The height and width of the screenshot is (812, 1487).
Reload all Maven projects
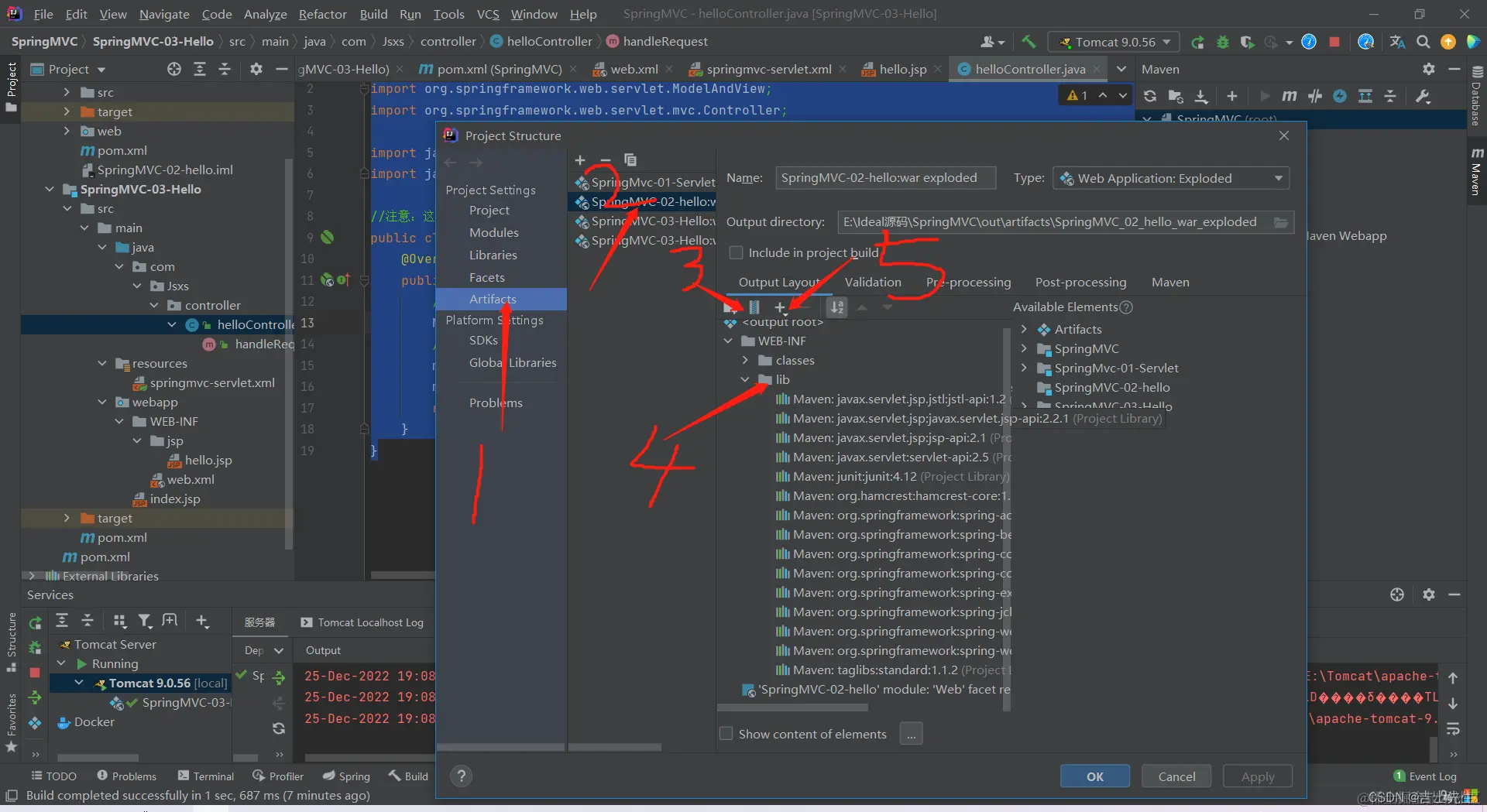(1150, 96)
